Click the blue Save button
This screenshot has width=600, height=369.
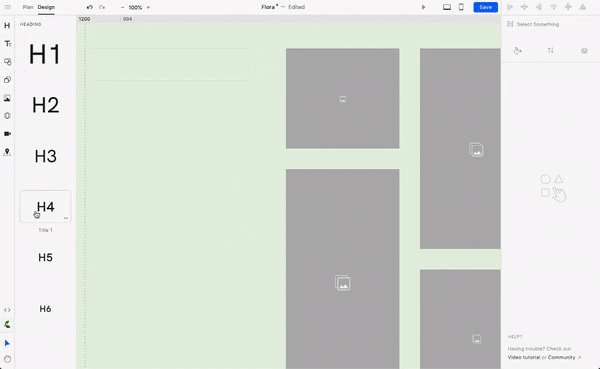(x=485, y=7)
